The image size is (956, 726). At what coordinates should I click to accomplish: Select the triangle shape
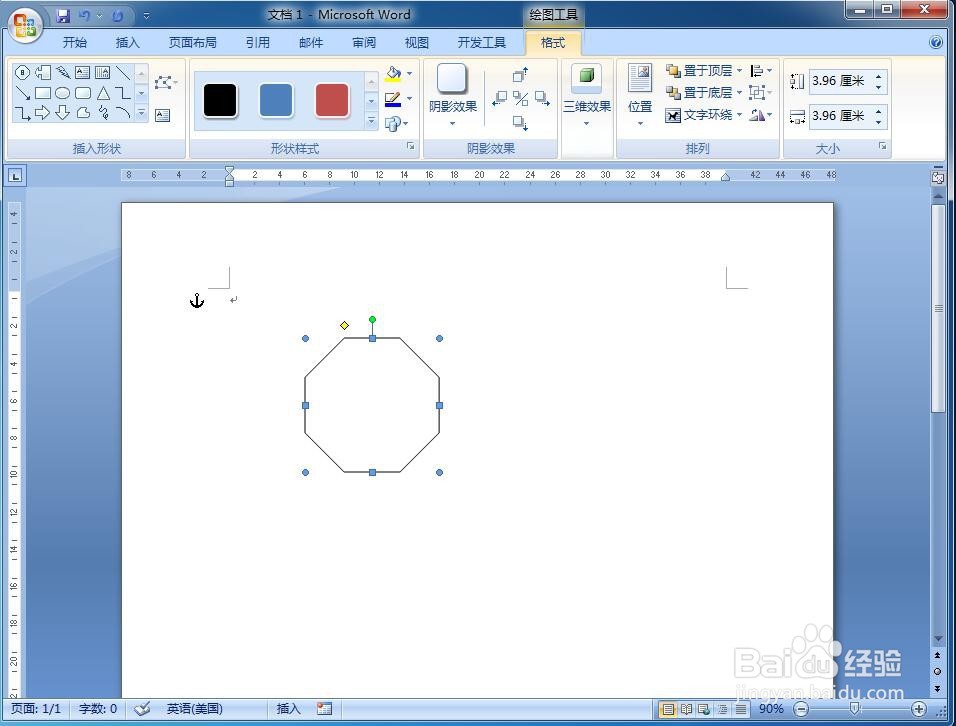click(x=102, y=93)
